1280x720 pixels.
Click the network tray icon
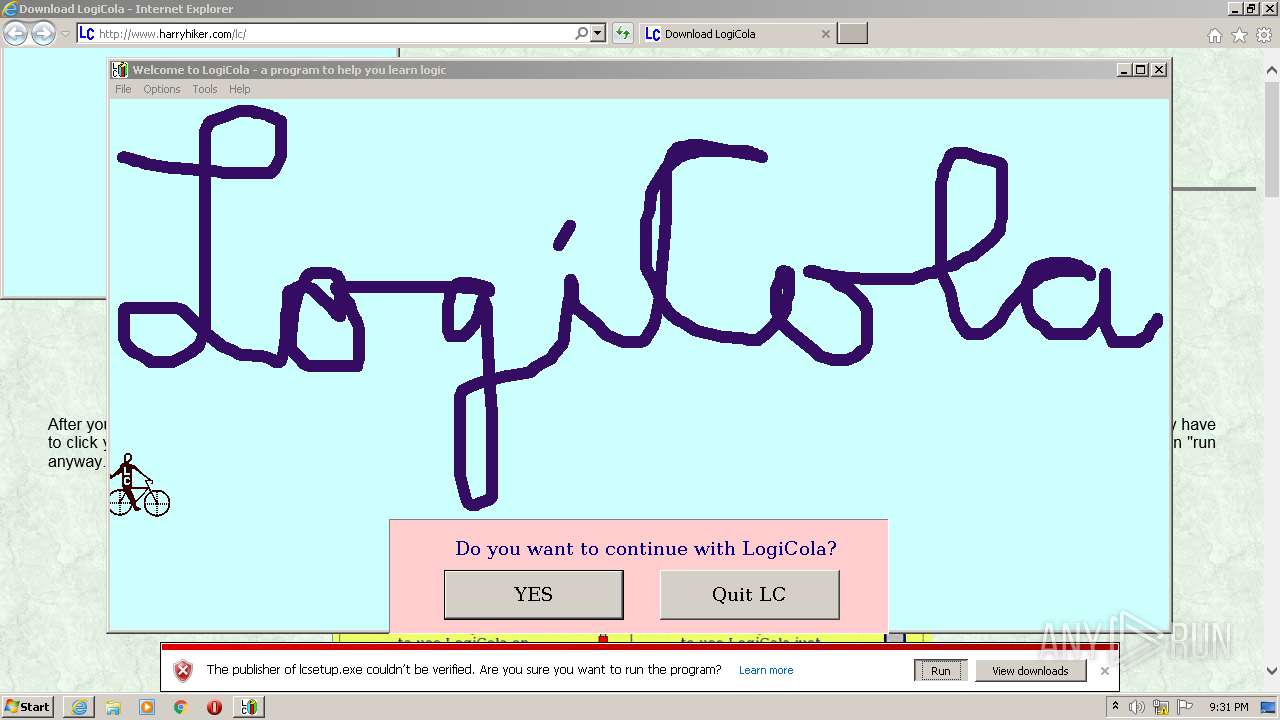click(x=1161, y=707)
